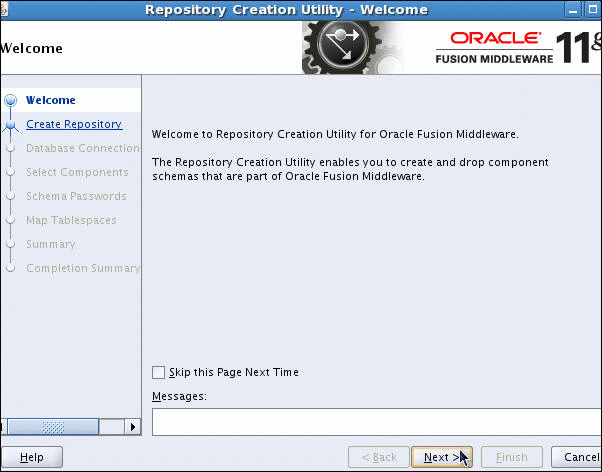Click the sidebar horizontal scrollbar thumb
The width and height of the screenshot is (602, 472).
click(53, 427)
